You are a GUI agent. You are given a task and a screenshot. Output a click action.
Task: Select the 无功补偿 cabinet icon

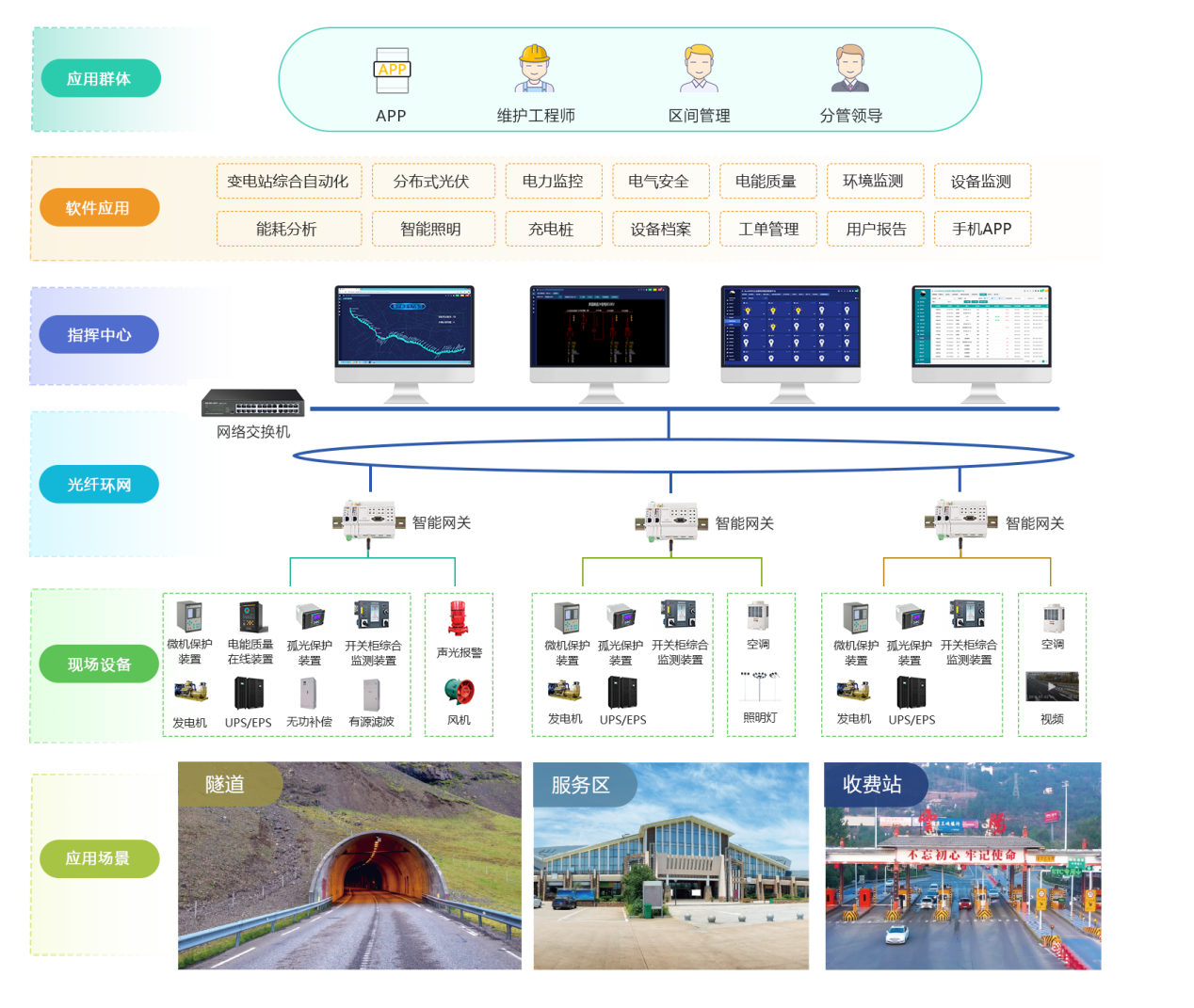pos(309,694)
